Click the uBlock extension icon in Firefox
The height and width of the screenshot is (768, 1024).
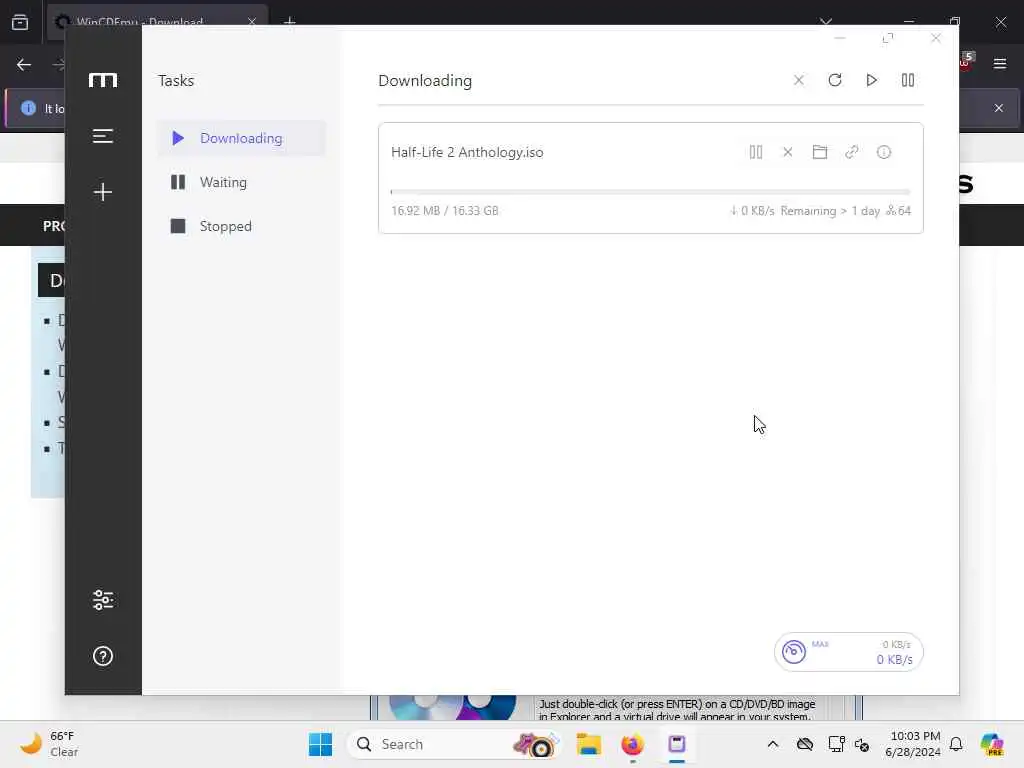click(967, 61)
